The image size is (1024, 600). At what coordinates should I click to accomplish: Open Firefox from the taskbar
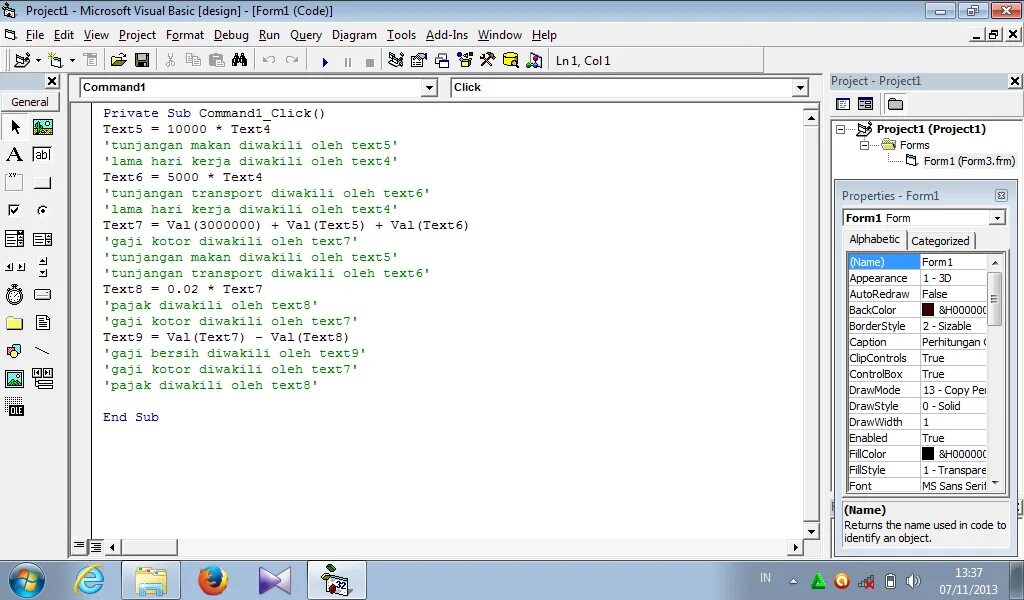tap(213, 580)
